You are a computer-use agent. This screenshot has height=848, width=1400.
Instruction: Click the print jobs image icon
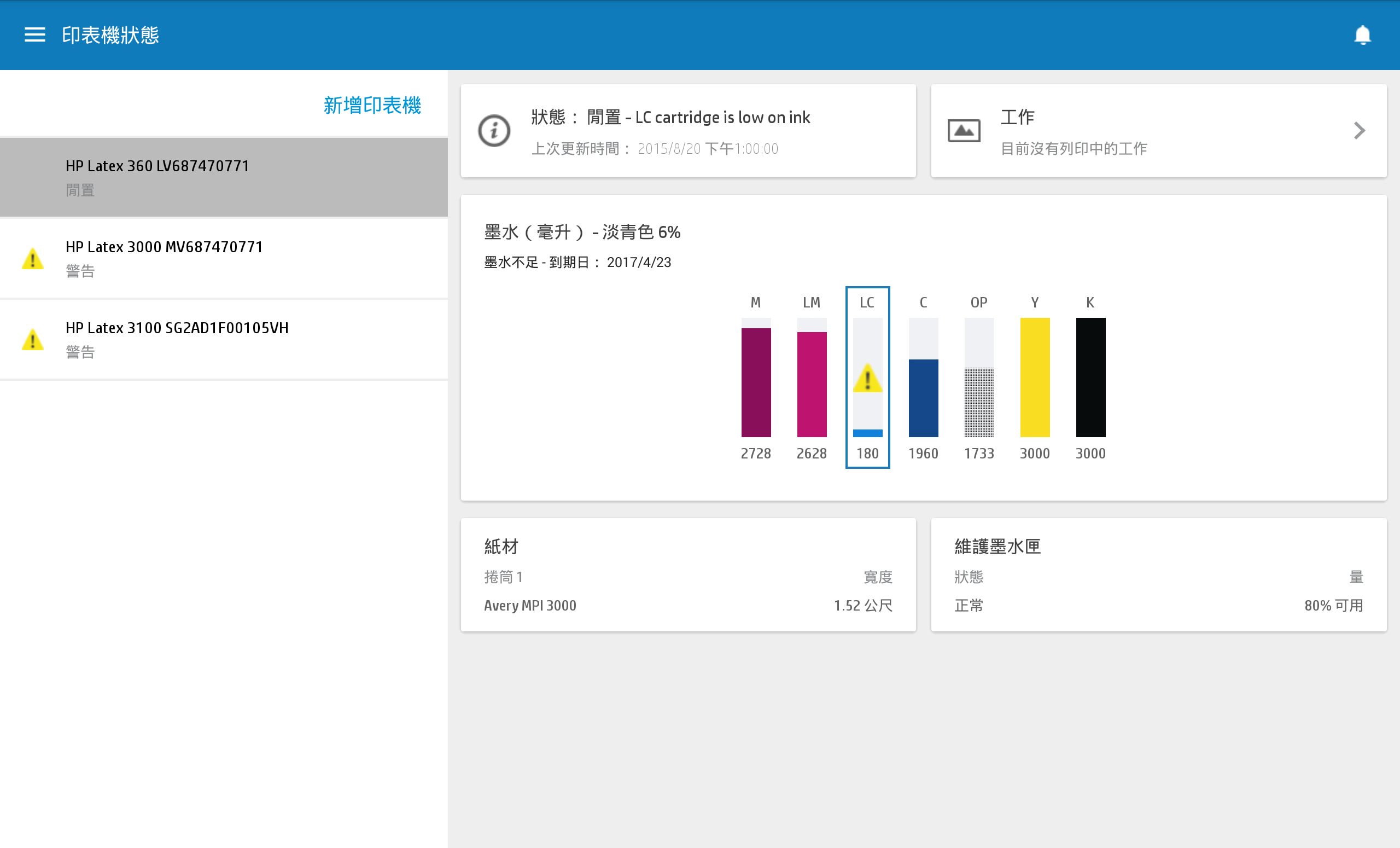[964, 131]
